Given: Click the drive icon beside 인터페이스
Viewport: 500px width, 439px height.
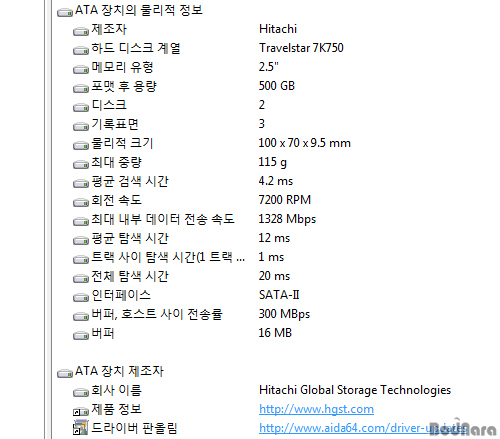Looking at the screenshot, I should [x=81, y=297].
